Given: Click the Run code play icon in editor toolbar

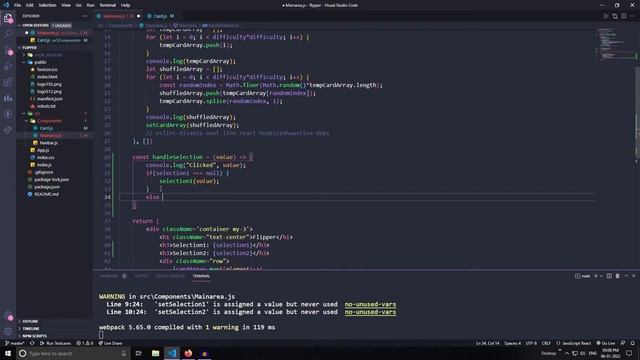Looking at the screenshot, I should coord(606,16).
